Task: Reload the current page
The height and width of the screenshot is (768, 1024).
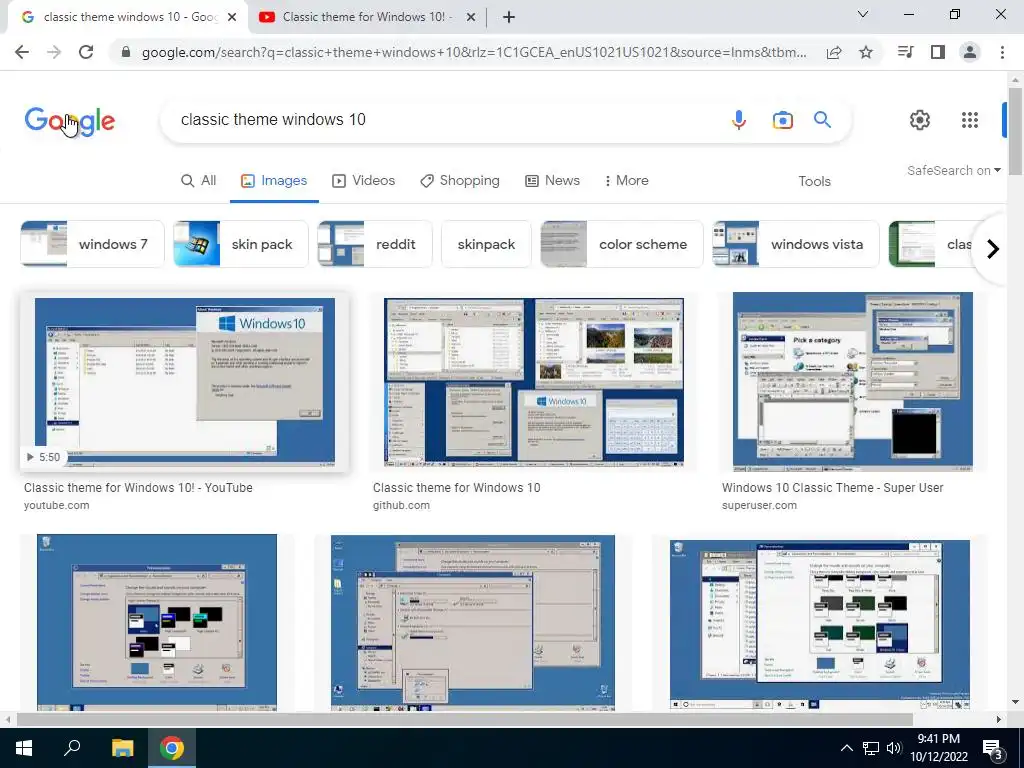Action: pos(86,52)
